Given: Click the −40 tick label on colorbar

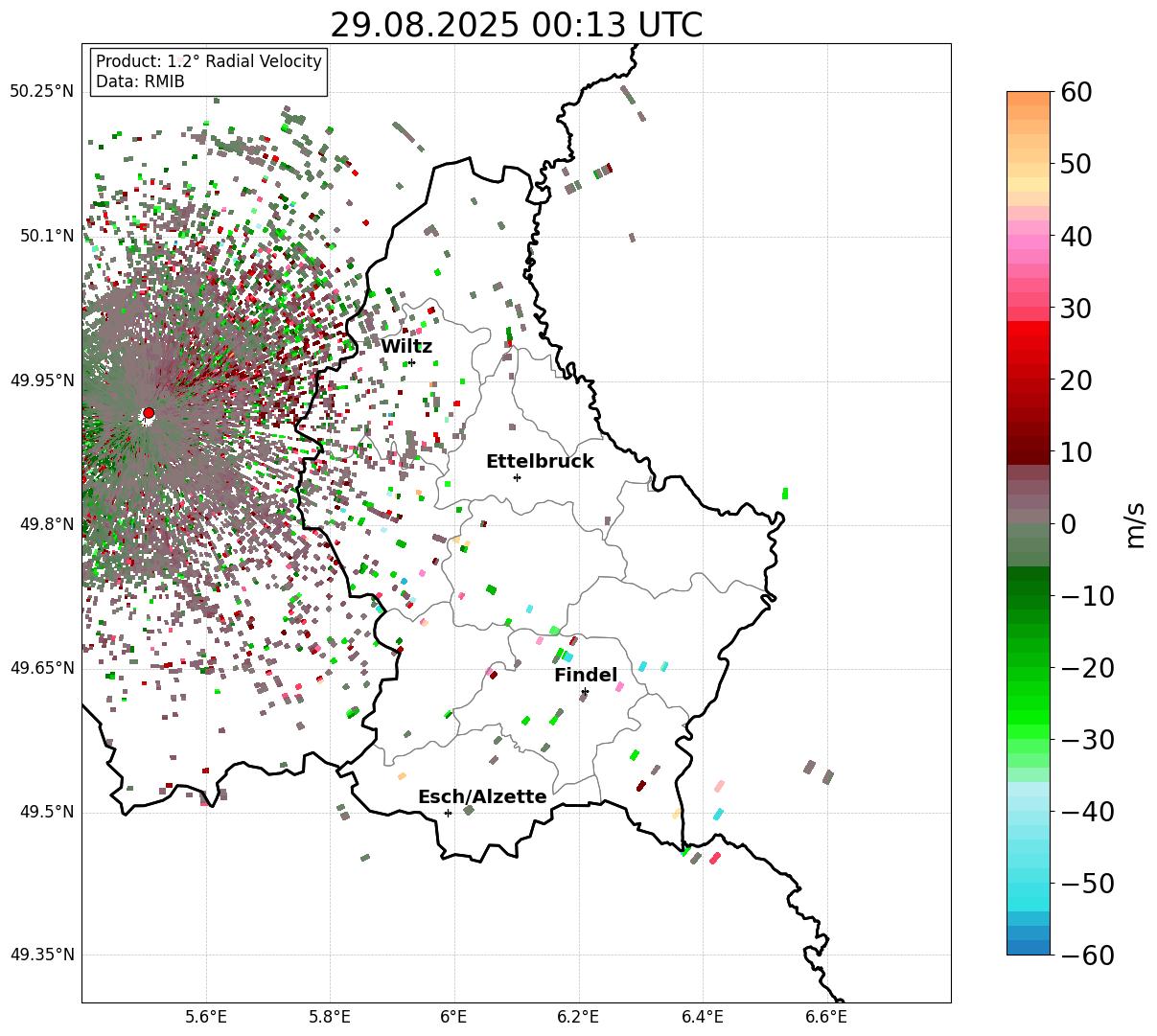Looking at the screenshot, I should tap(1087, 812).
